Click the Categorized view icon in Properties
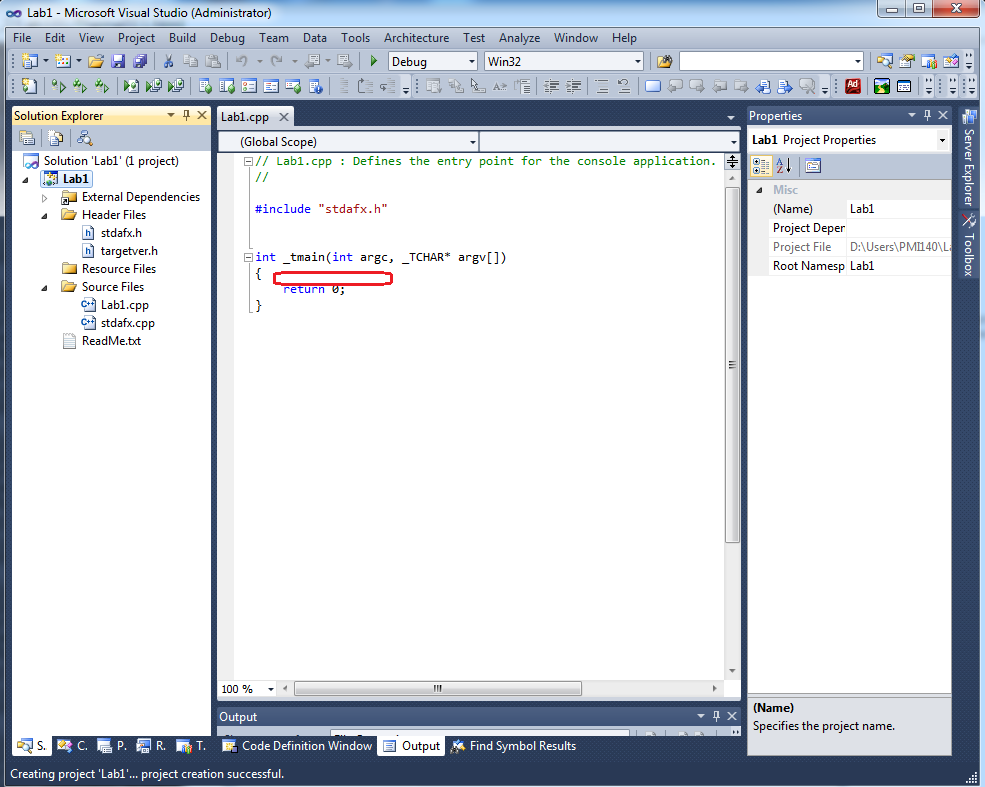Viewport: 985px width, 787px height. (x=761, y=165)
